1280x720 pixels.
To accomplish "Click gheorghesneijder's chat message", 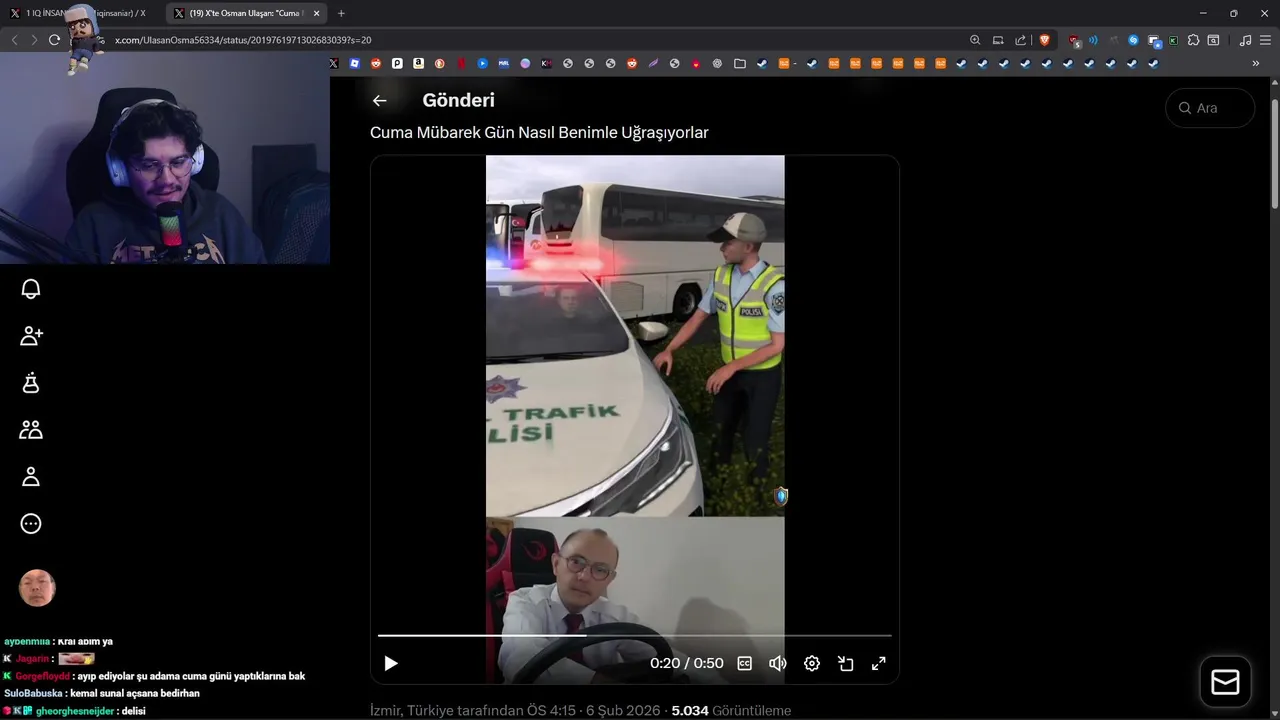I will point(75,711).
